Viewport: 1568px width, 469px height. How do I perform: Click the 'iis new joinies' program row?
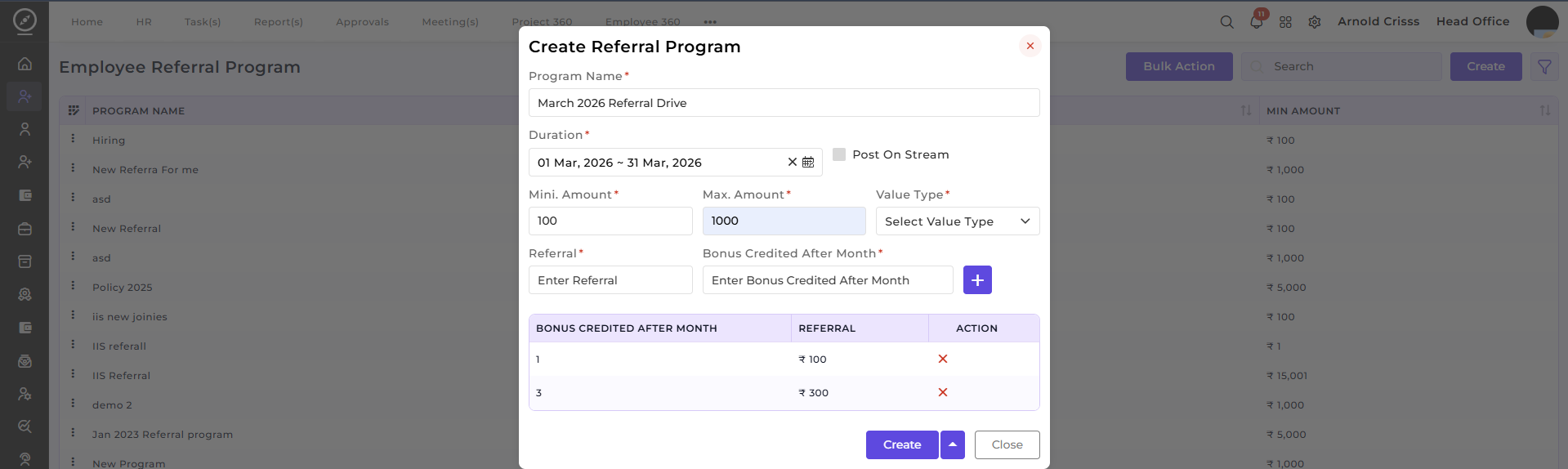[130, 317]
